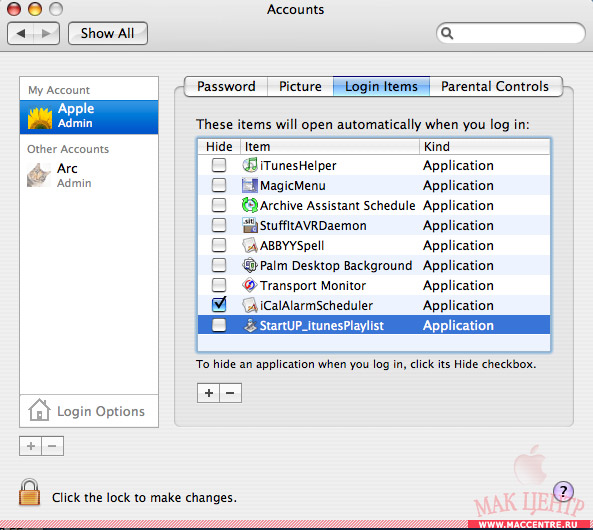Select the iTunesHelper row name
Screen dimensions: 593x530
click(x=298, y=166)
